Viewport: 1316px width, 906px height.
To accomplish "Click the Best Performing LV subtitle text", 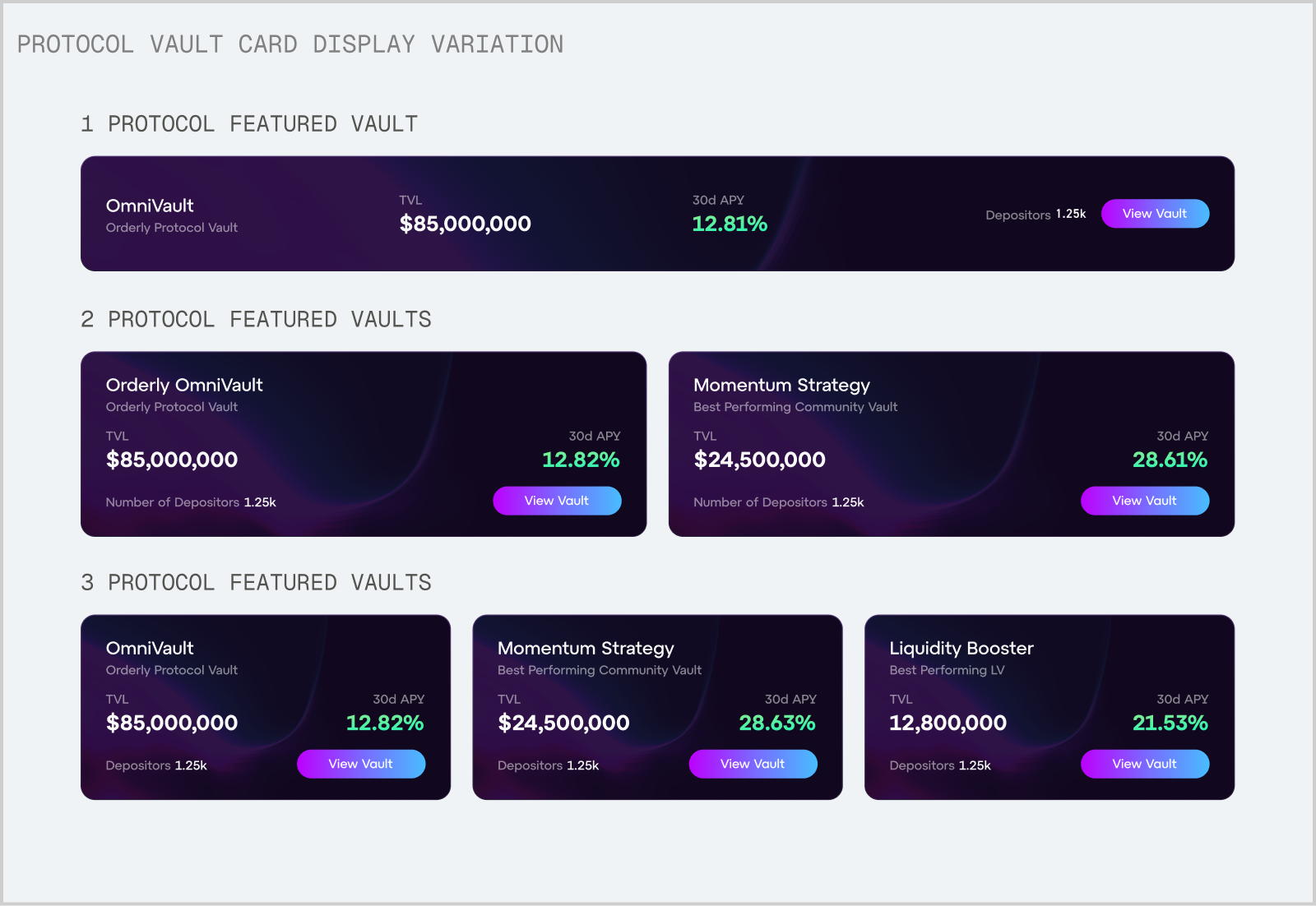I will pos(947,670).
